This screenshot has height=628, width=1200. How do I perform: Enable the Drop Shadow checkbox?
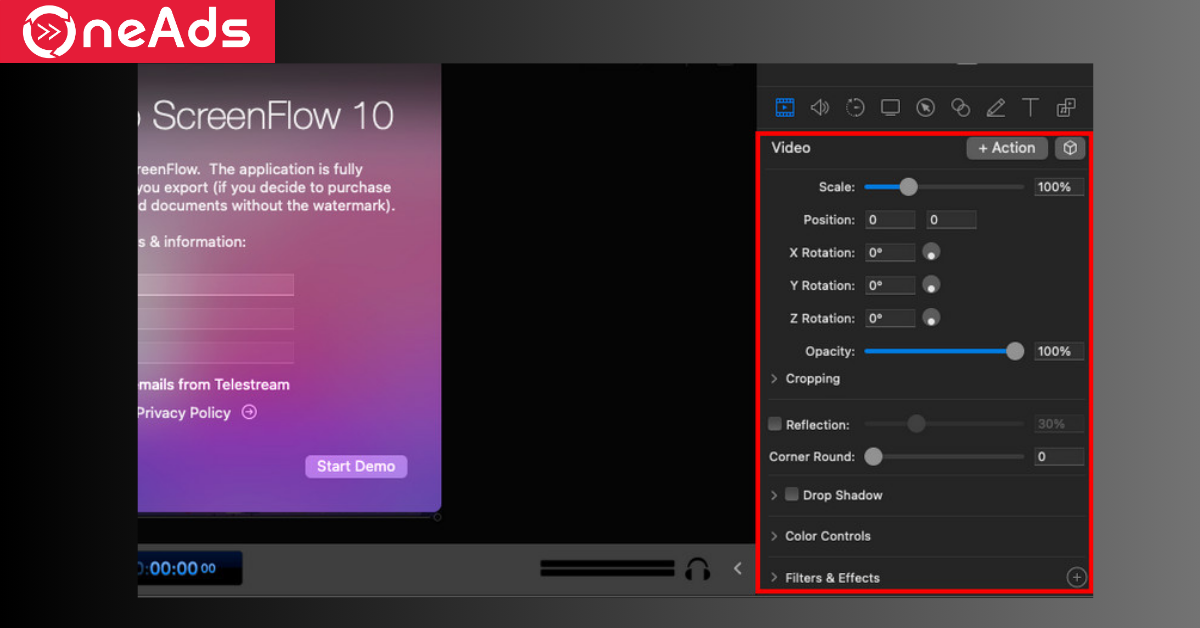click(x=792, y=494)
